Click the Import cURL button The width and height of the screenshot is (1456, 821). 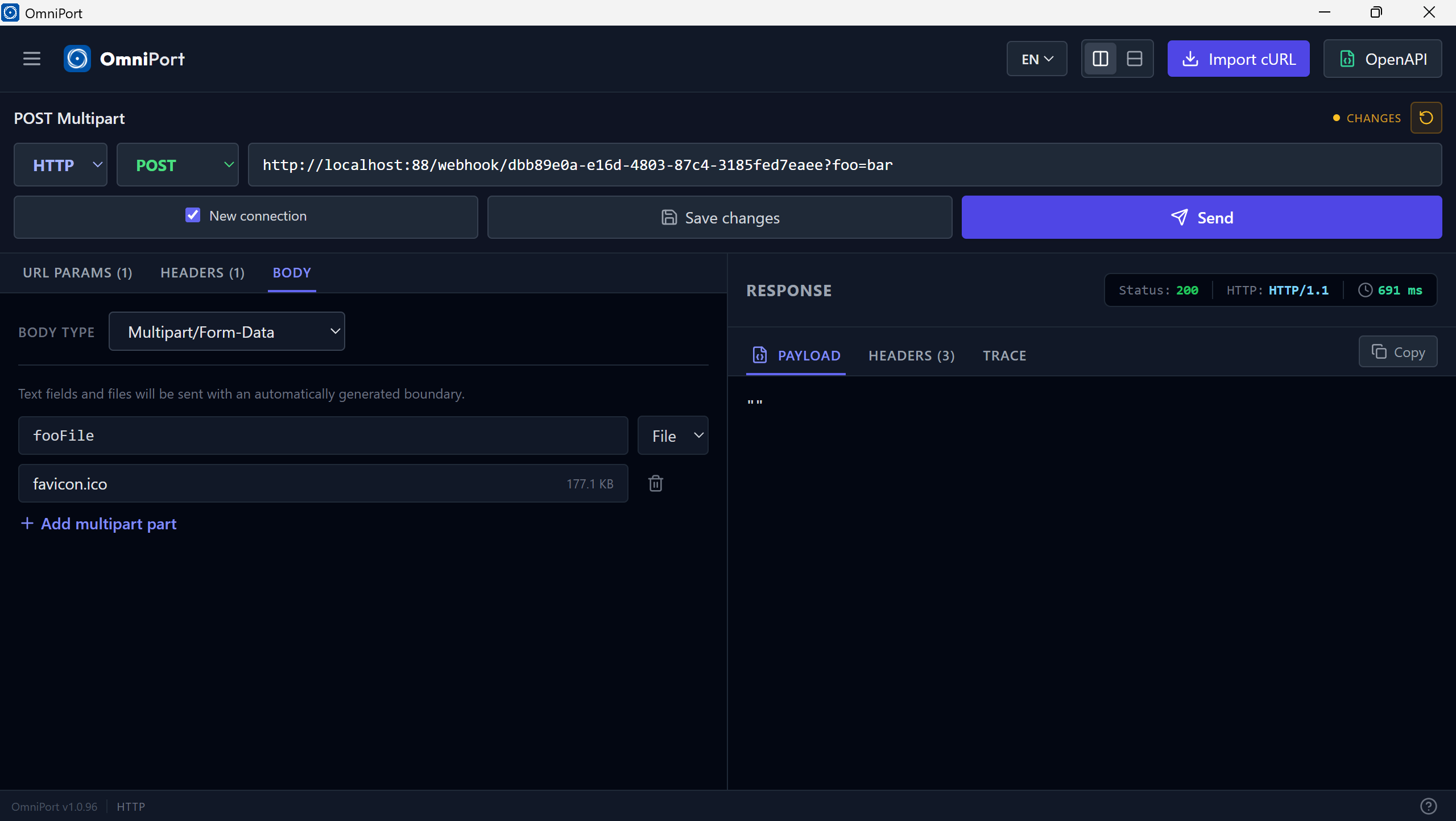[1238, 59]
